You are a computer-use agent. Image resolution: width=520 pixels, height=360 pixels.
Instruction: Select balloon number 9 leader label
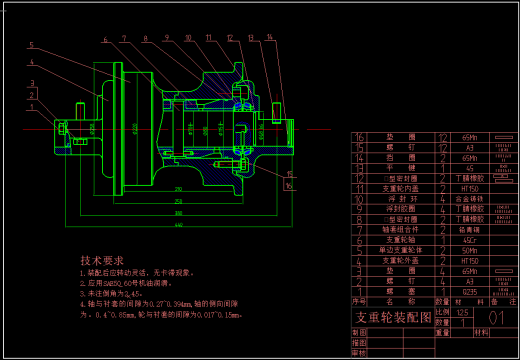pos(167,38)
